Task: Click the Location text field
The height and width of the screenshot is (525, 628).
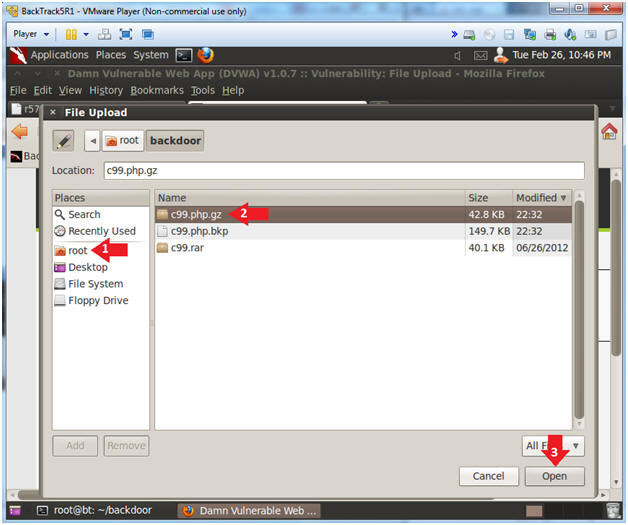Action: 344,171
